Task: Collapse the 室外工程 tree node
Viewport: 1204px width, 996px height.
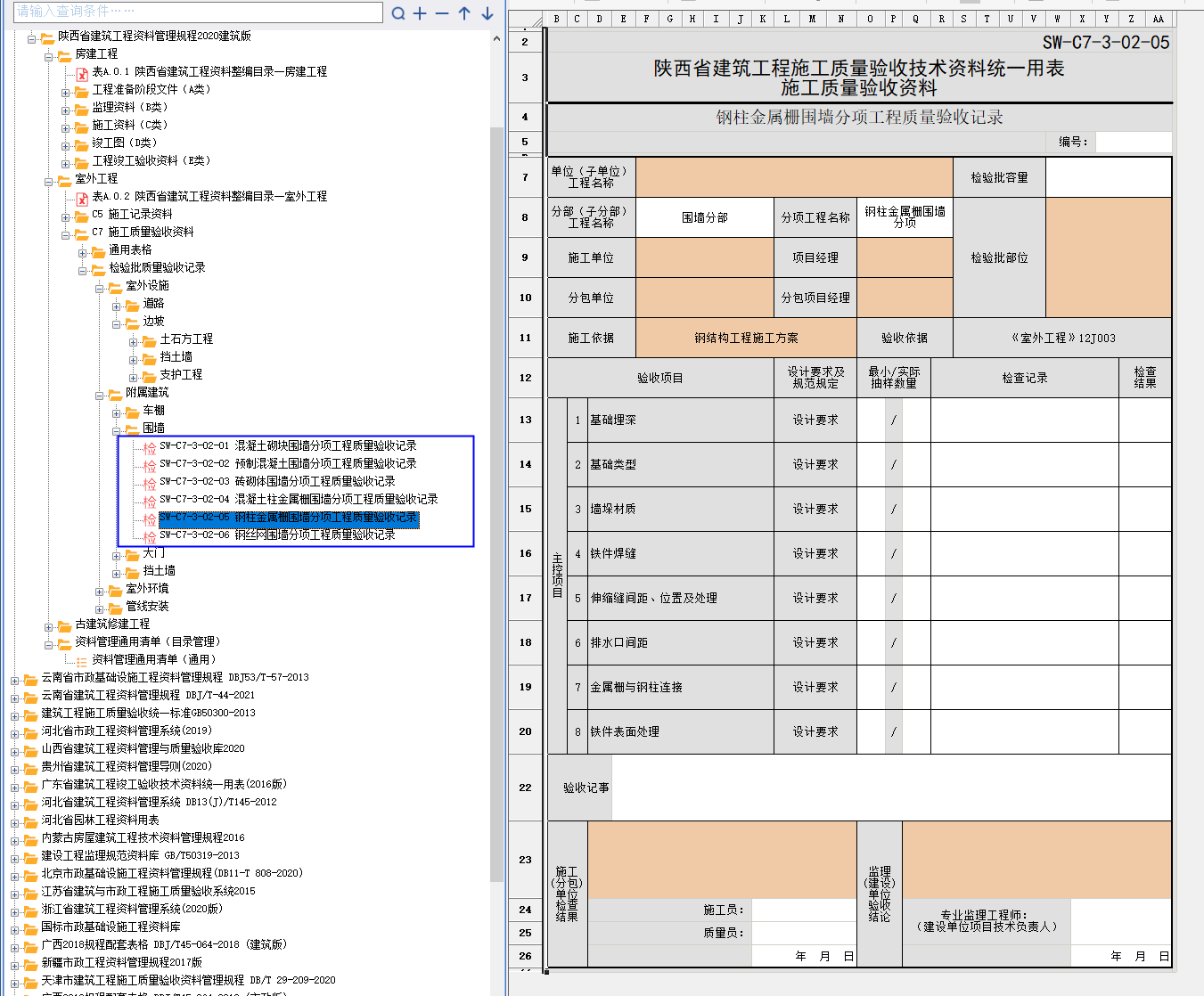Action: (x=49, y=180)
